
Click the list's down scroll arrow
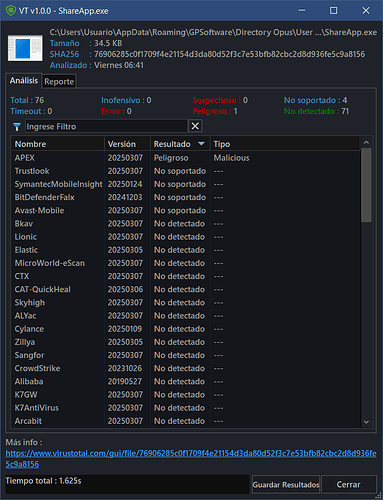pyautogui.click(x=366, y=422)
